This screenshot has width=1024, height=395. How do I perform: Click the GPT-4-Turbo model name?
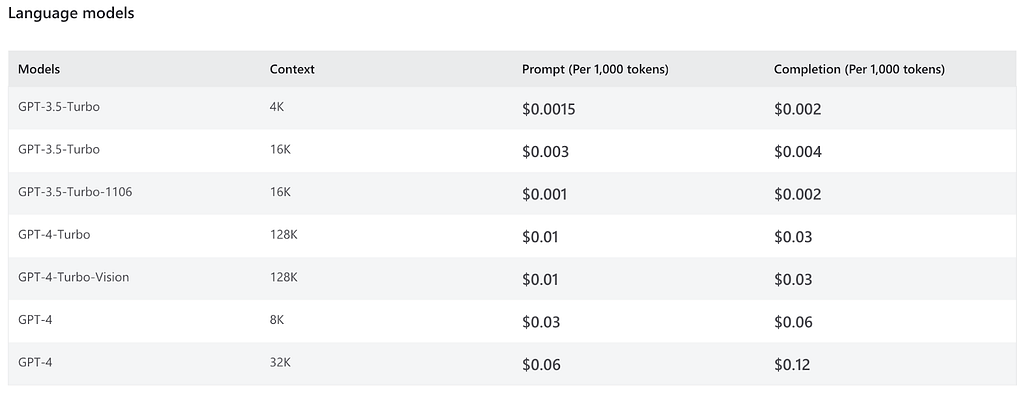[x=54, y=234]
